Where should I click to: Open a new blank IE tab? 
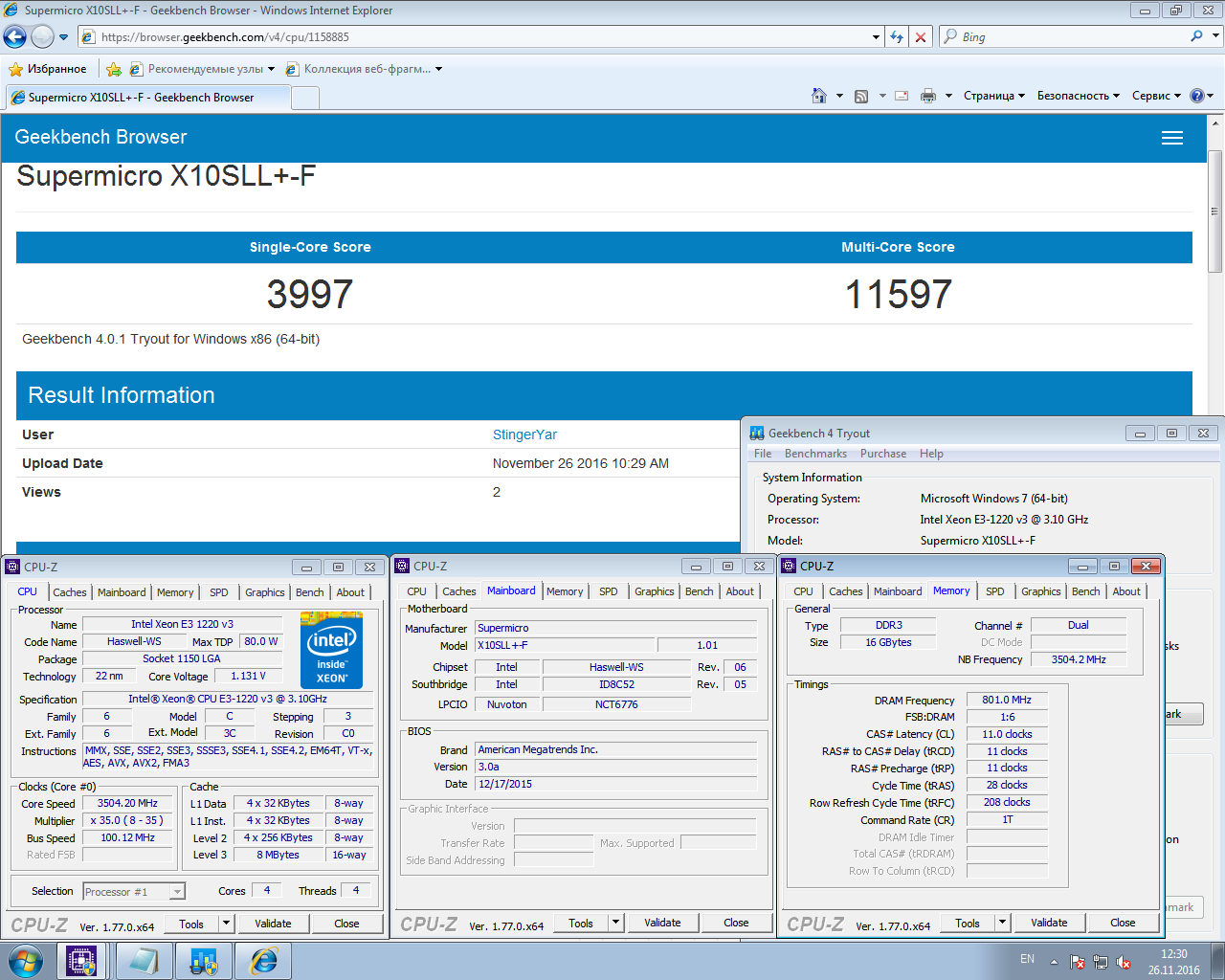[304, 98]
